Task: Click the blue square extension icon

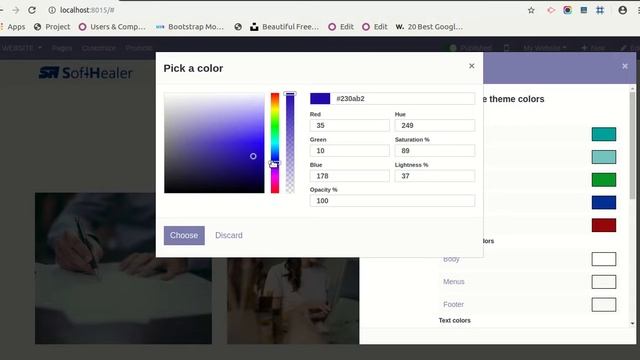Action: point(584,10)
